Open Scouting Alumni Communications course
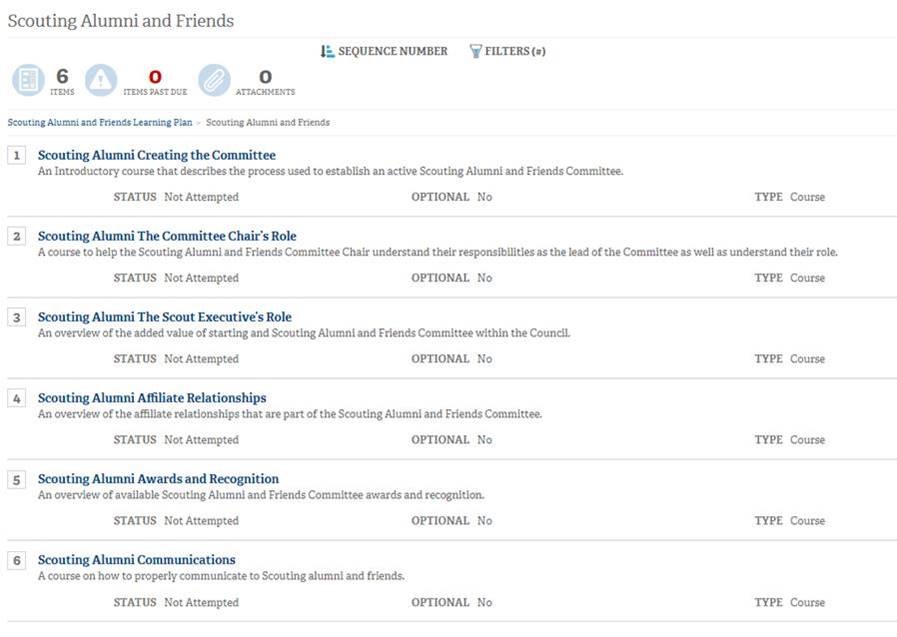The height and width of the screenshot is (637, 897). (x=137, y=560)
